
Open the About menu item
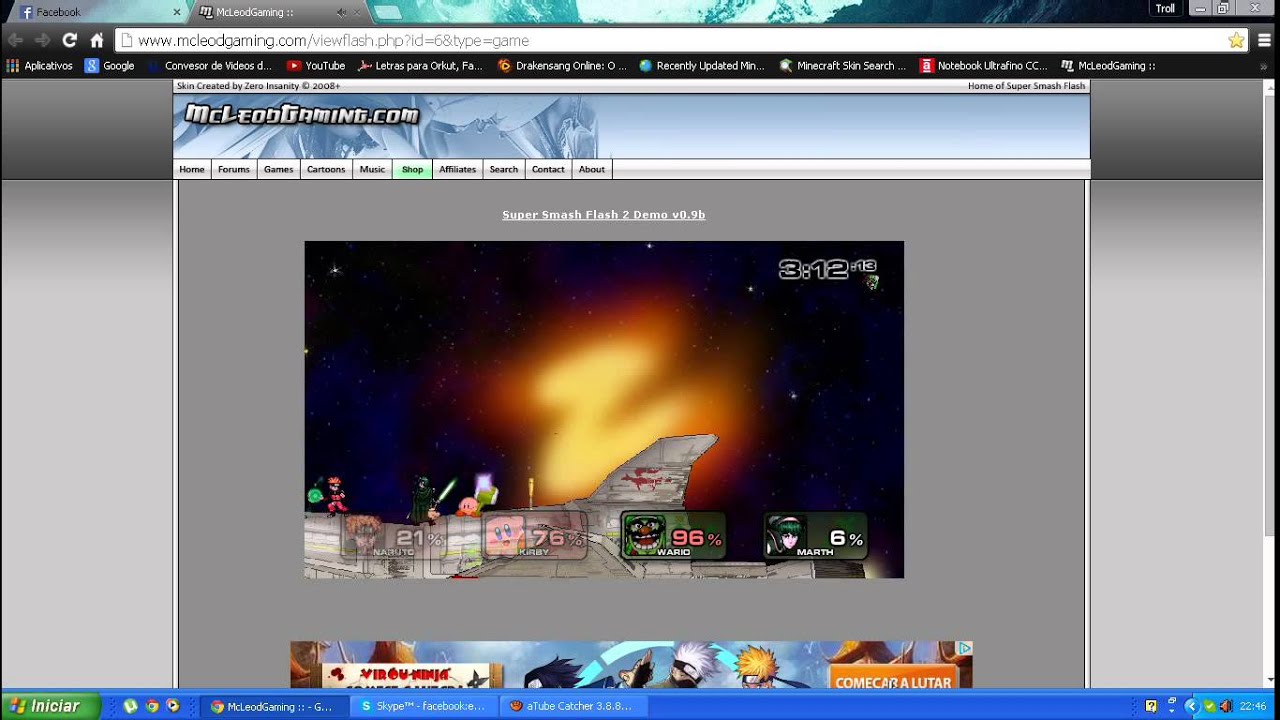[592, 169]
